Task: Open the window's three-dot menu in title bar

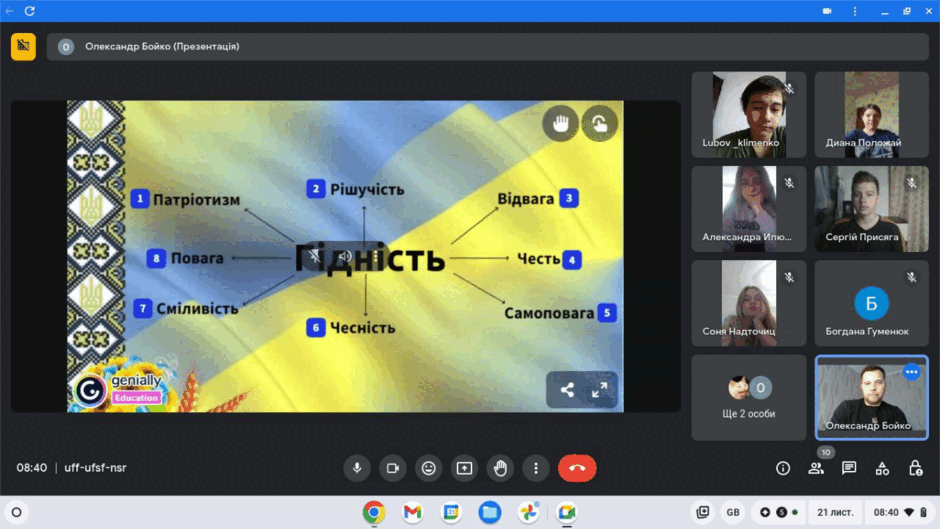Action: (855, 11)
